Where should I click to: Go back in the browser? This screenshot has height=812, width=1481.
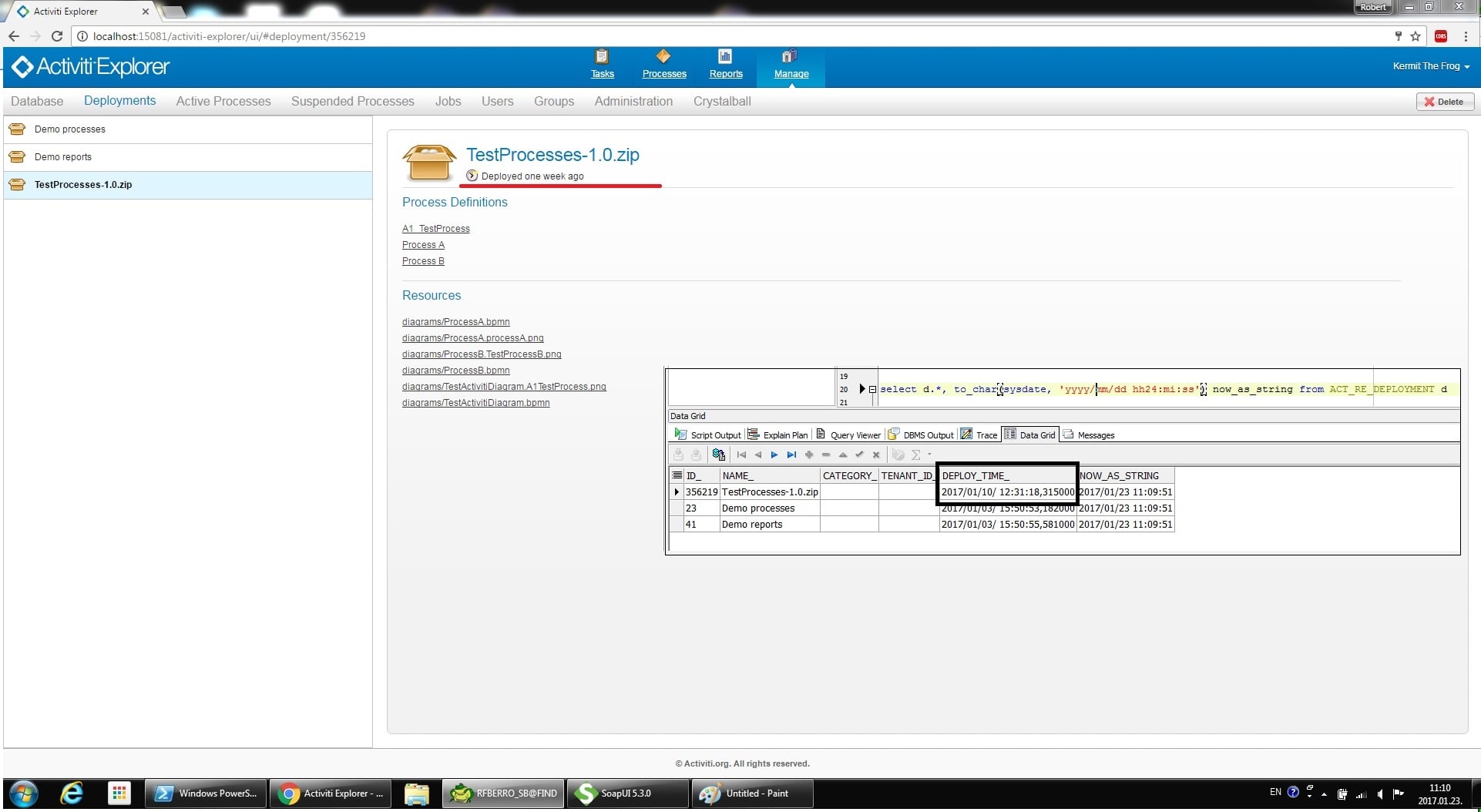[14, 36]
